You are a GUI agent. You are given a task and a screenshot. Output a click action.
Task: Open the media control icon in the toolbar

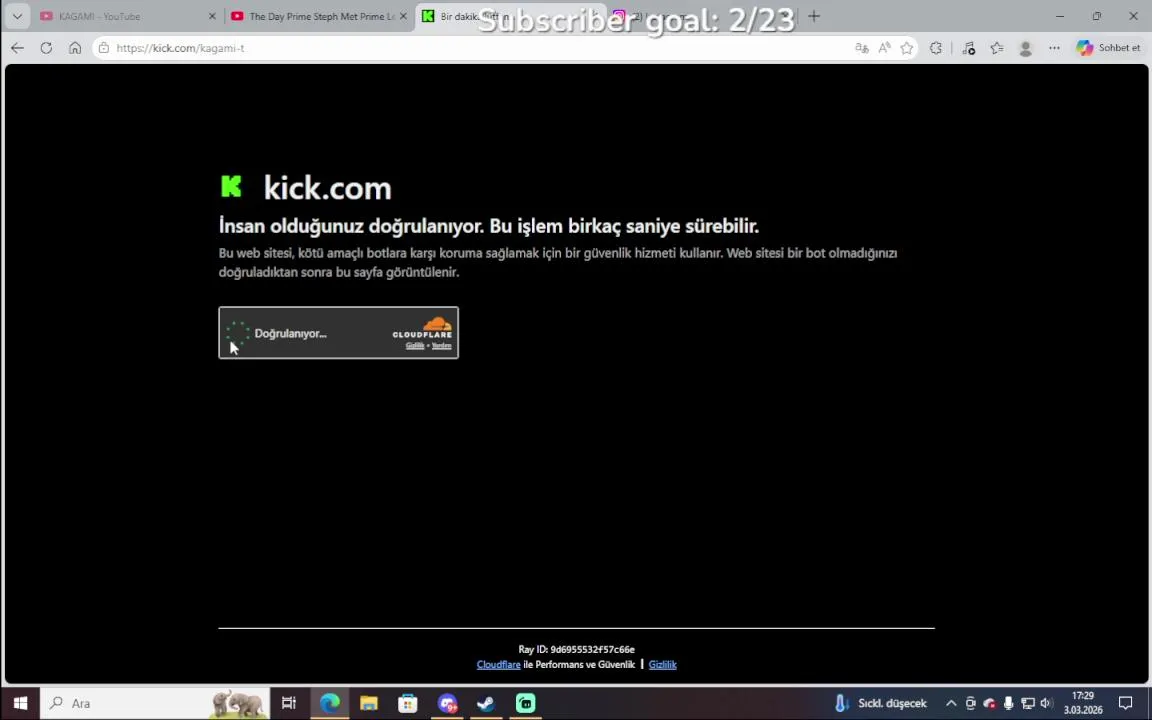pos(968,48)
